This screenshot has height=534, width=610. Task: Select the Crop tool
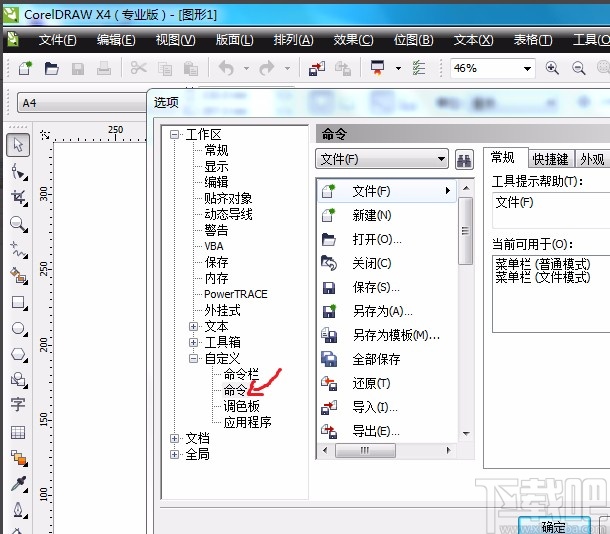[19, 198]
